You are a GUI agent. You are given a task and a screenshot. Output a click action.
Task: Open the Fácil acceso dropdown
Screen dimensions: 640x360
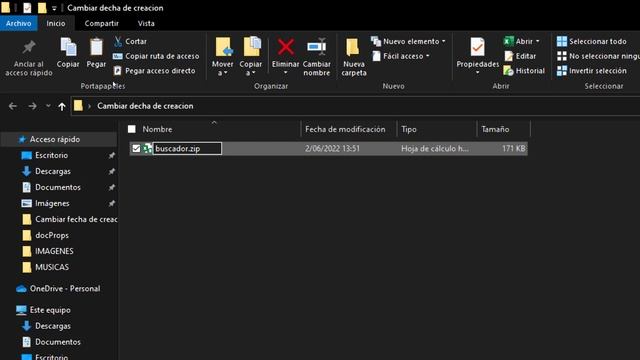(401, 56)
